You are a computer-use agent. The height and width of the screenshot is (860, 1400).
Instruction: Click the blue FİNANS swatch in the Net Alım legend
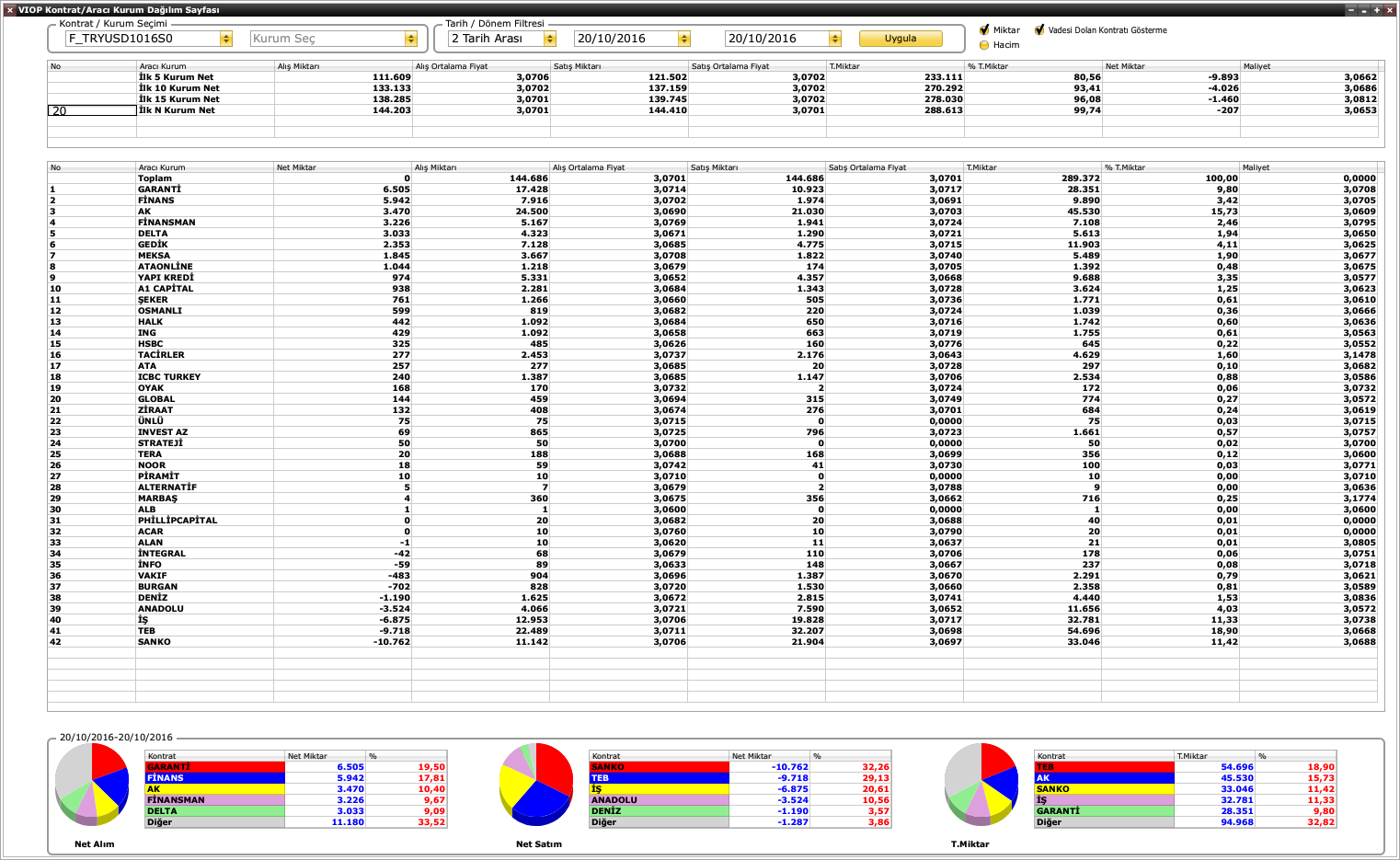(x=214, y=777)
